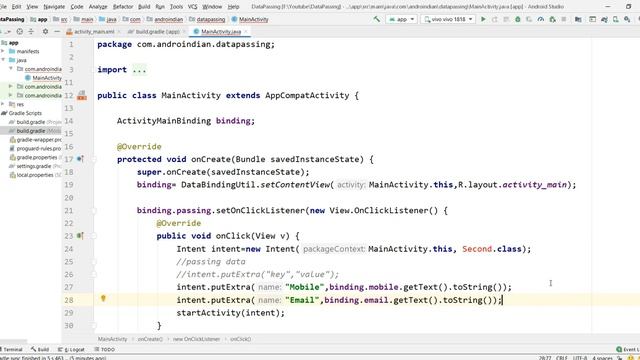The image size is (640, 360).
Task: Click the Debug app bug icon
Action: [518, 19]
